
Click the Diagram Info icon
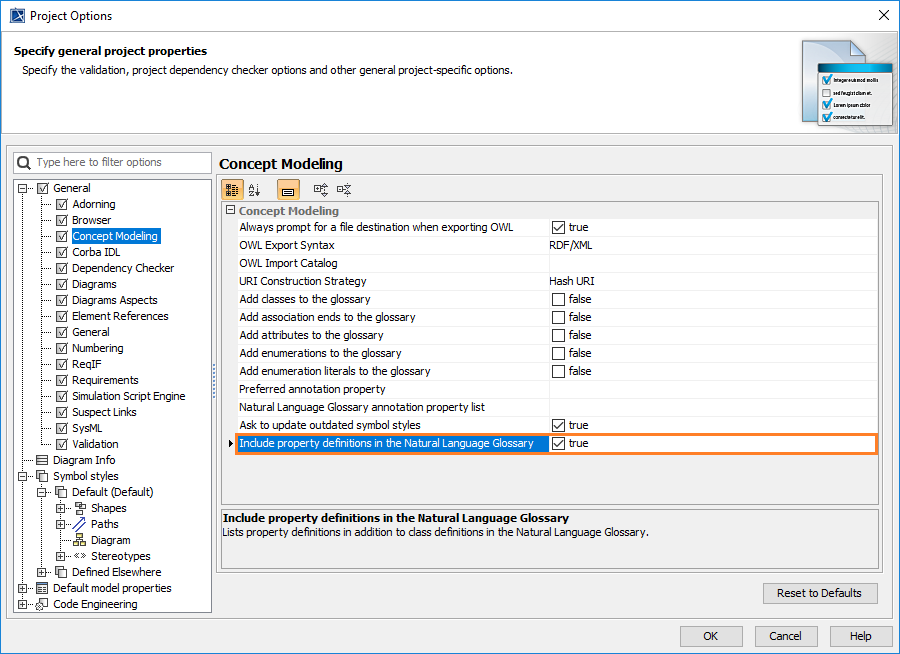pos(43,460)
